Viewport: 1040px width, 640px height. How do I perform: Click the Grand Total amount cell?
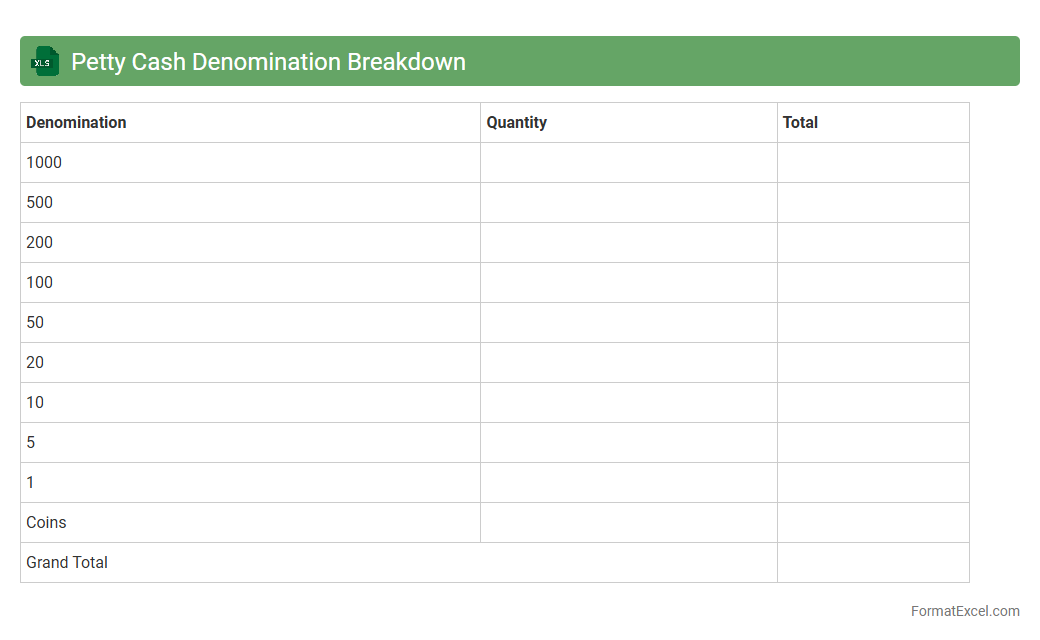(x=872, y=562)
